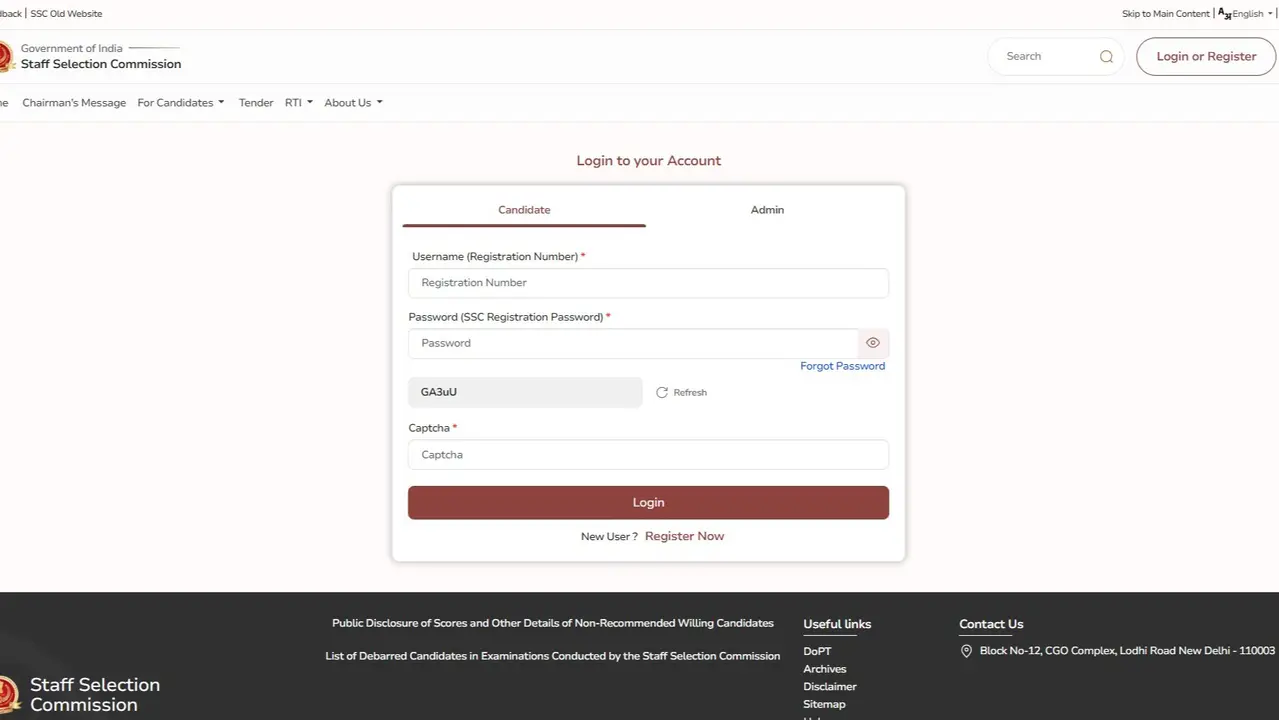Click inside the Captcha input field

(648, 454)
